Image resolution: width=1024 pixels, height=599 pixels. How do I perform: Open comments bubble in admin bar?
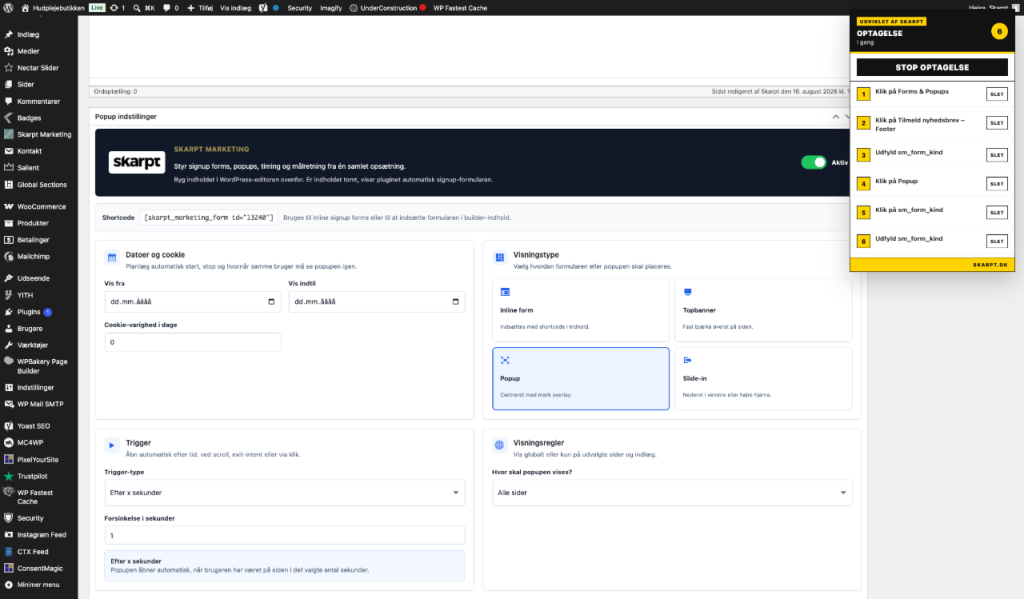click(170, 8)
